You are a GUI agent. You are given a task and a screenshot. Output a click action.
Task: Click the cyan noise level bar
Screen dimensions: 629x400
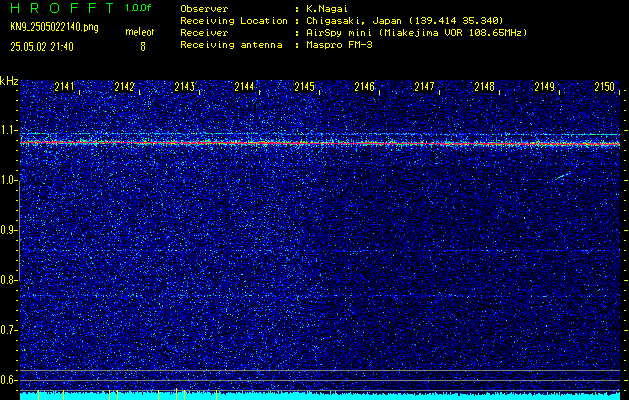pos(320,396)
